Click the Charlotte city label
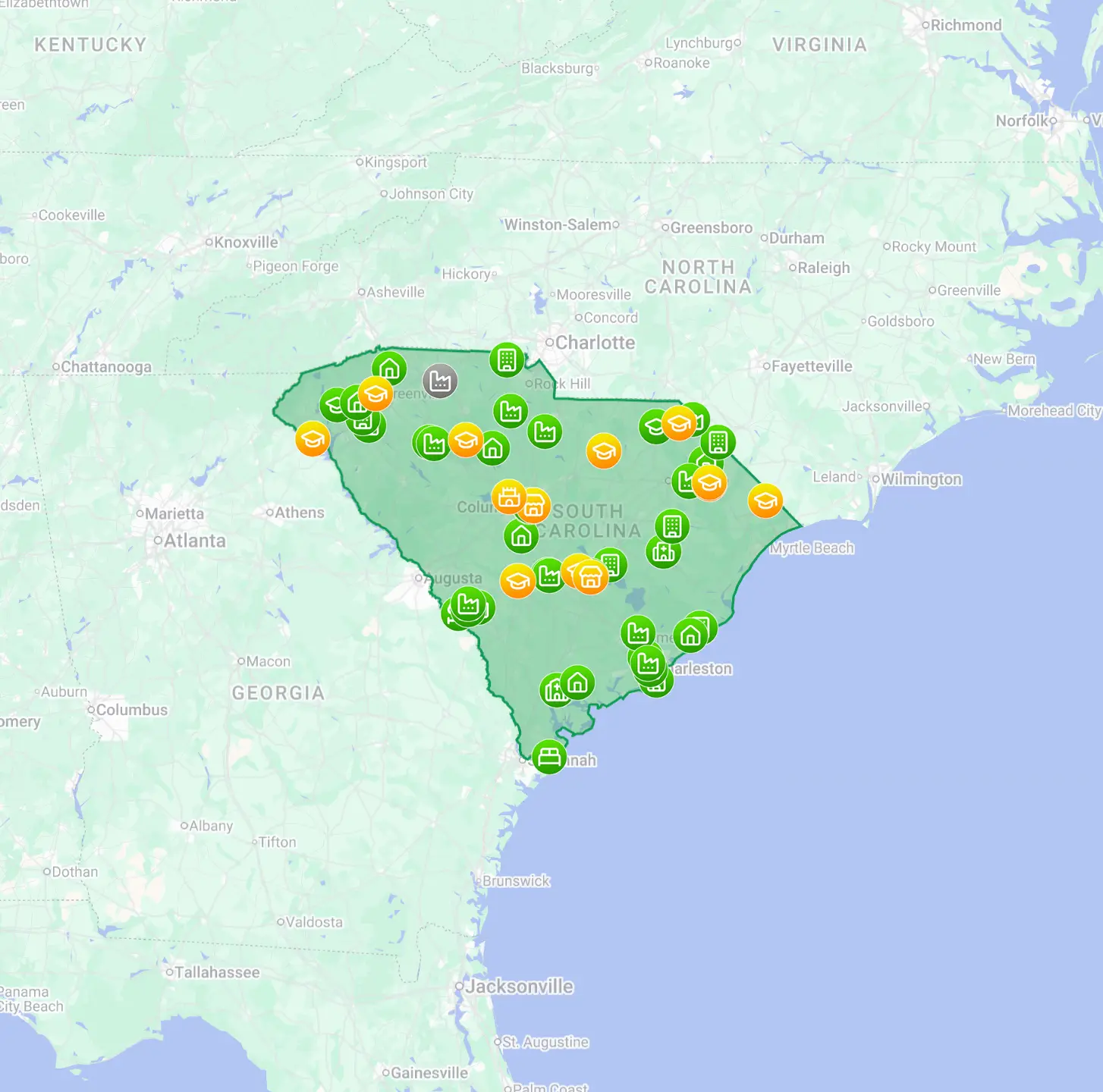Image resolution: width=1103 pixels, height=1092 pixels. tap(595, 343)
